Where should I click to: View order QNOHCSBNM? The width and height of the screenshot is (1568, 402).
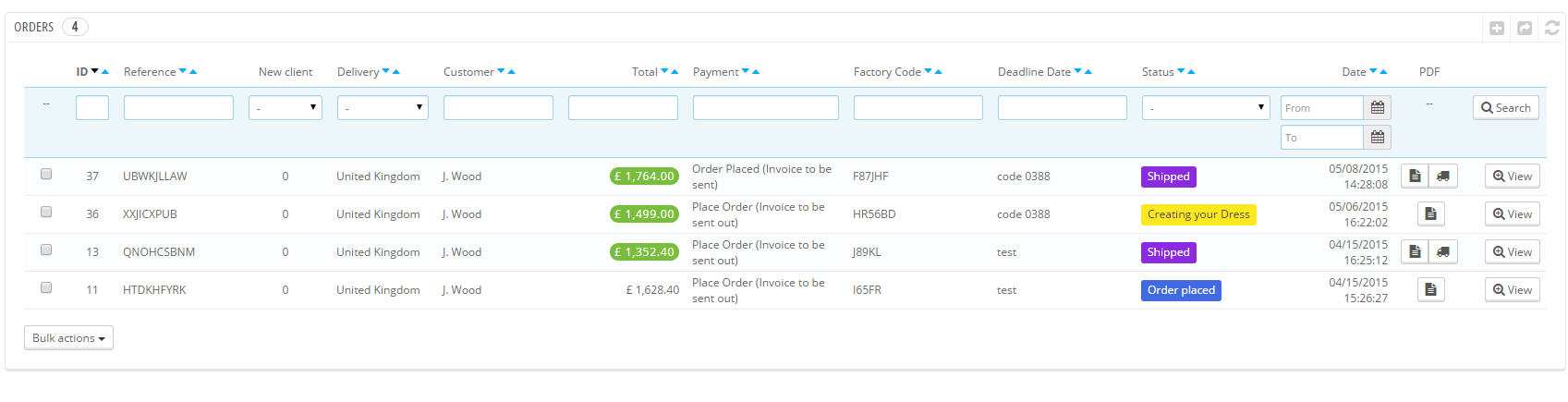coord(1513,252)
